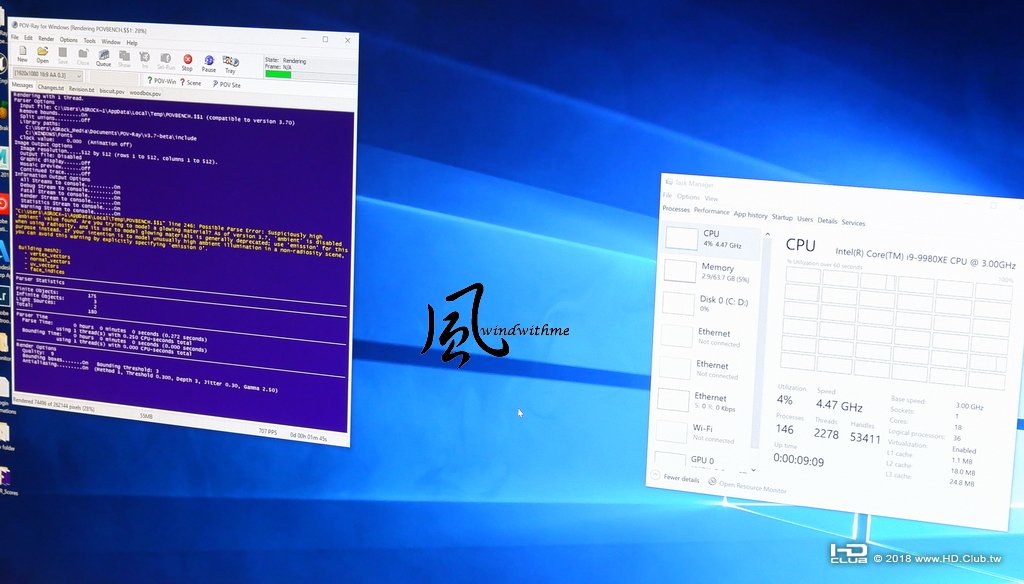This screenshot has height=584, width=1024.
Task: Open POV-Ray Render menu
Action: 46,39
